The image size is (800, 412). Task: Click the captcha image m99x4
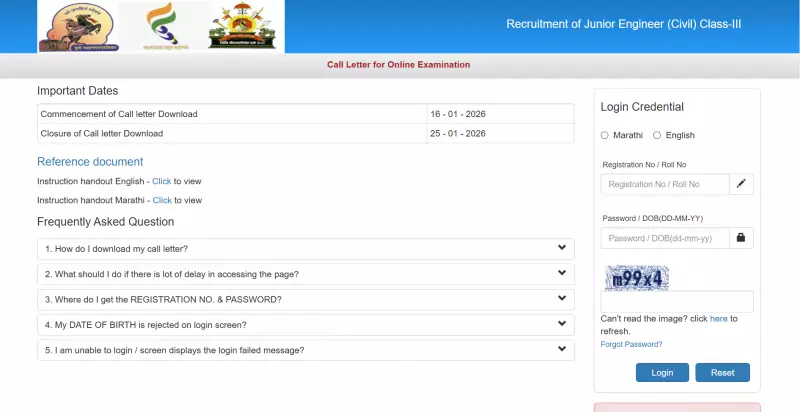click(636, 278)
